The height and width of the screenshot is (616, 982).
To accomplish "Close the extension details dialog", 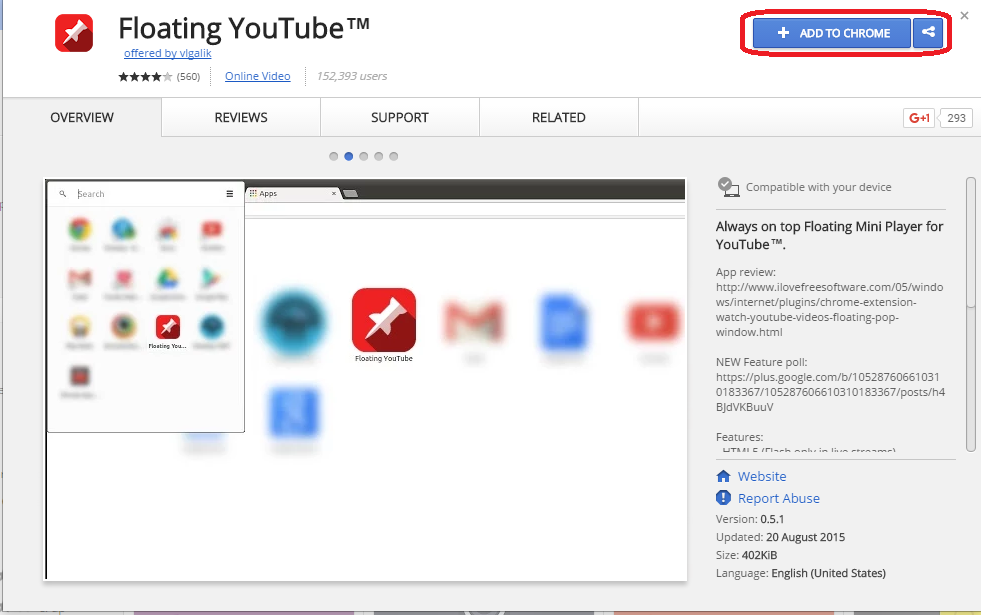I will 964,16.
